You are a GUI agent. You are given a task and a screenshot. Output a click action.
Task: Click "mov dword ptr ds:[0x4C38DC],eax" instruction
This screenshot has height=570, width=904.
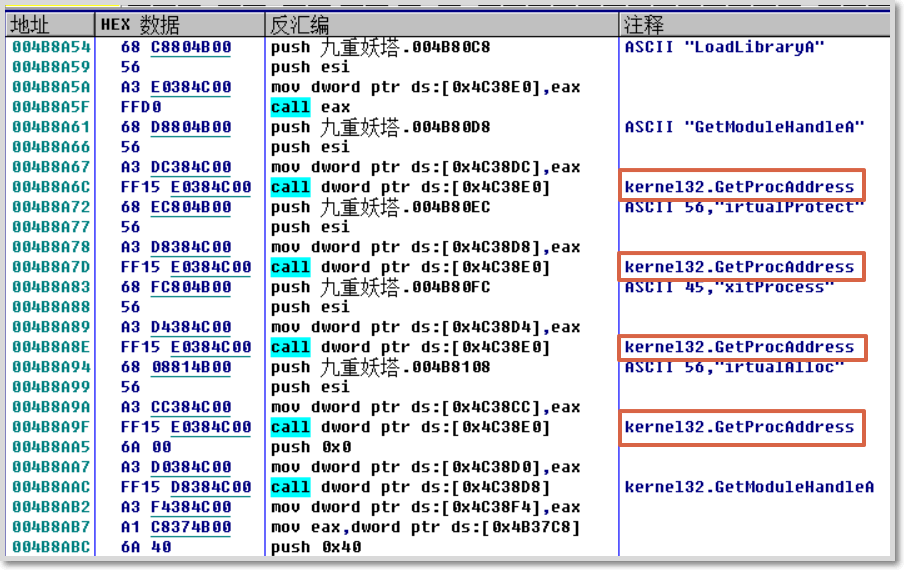click(x=425, y=167)
